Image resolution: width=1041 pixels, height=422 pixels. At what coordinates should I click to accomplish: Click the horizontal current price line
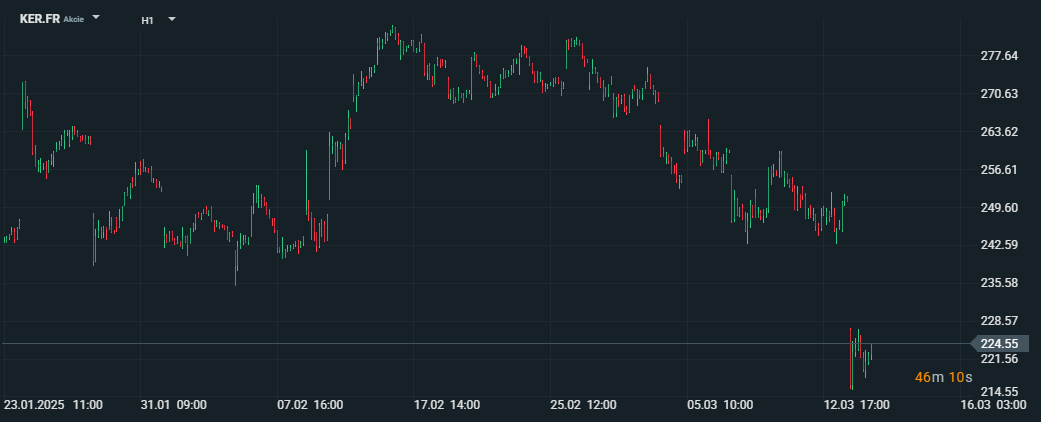click(486, 344)
